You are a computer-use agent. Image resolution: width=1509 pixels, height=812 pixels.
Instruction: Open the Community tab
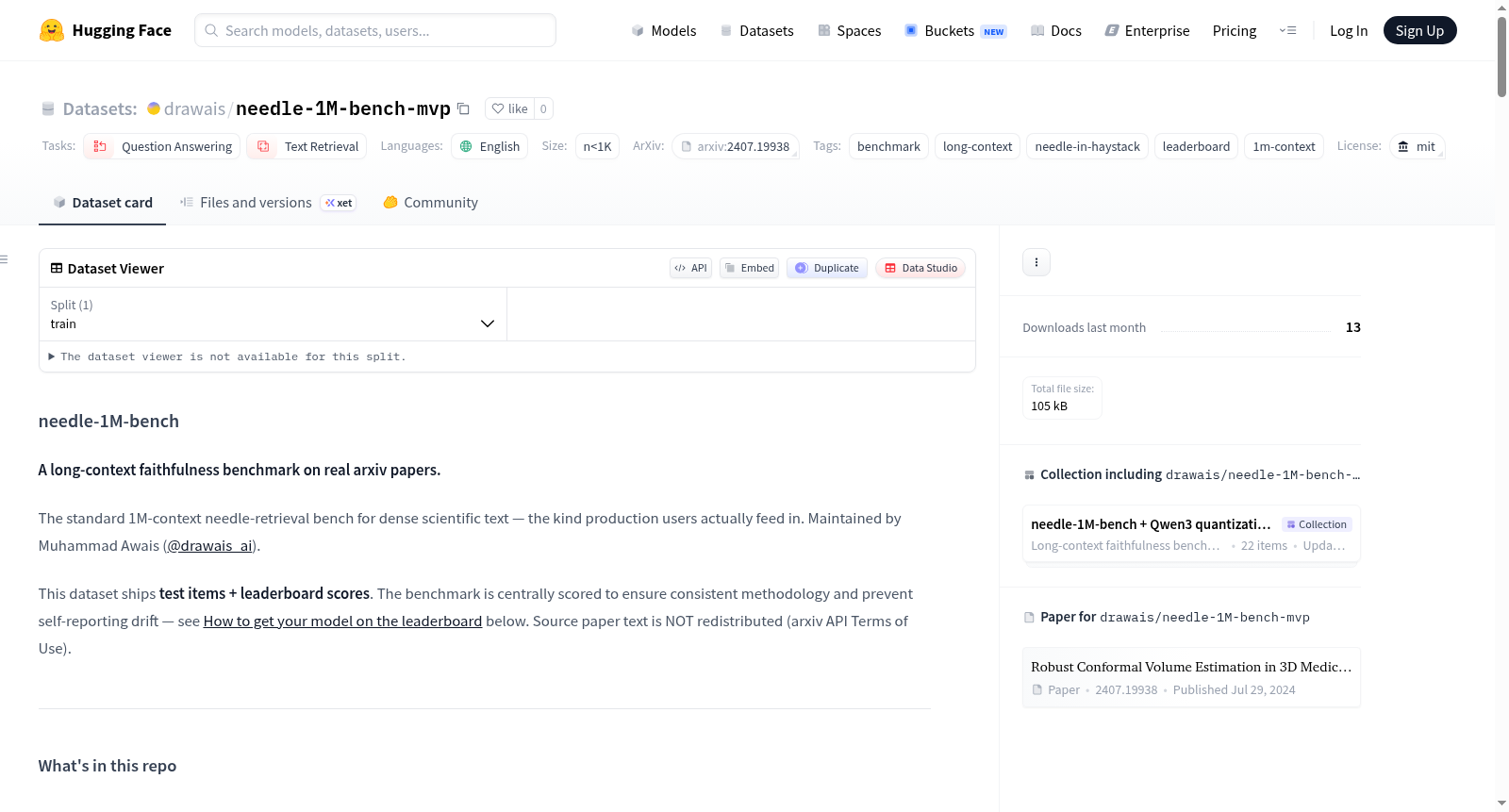(430, 203)
